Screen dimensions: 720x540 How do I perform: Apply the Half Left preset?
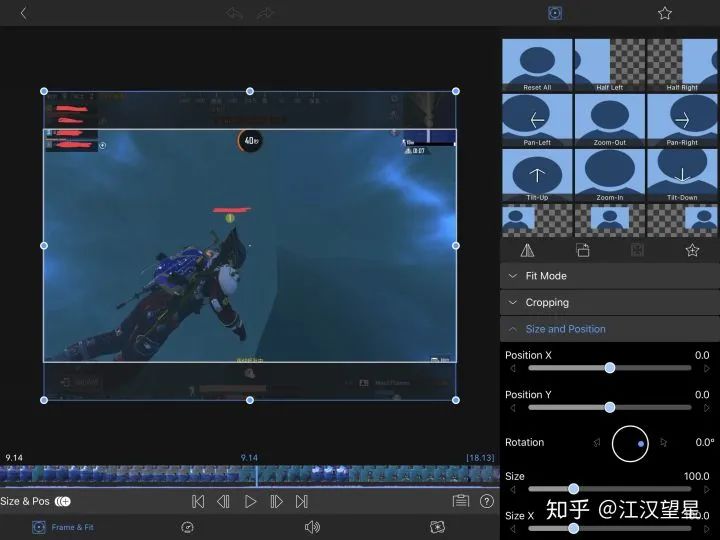pyautogui.click(x=609, y=65)
